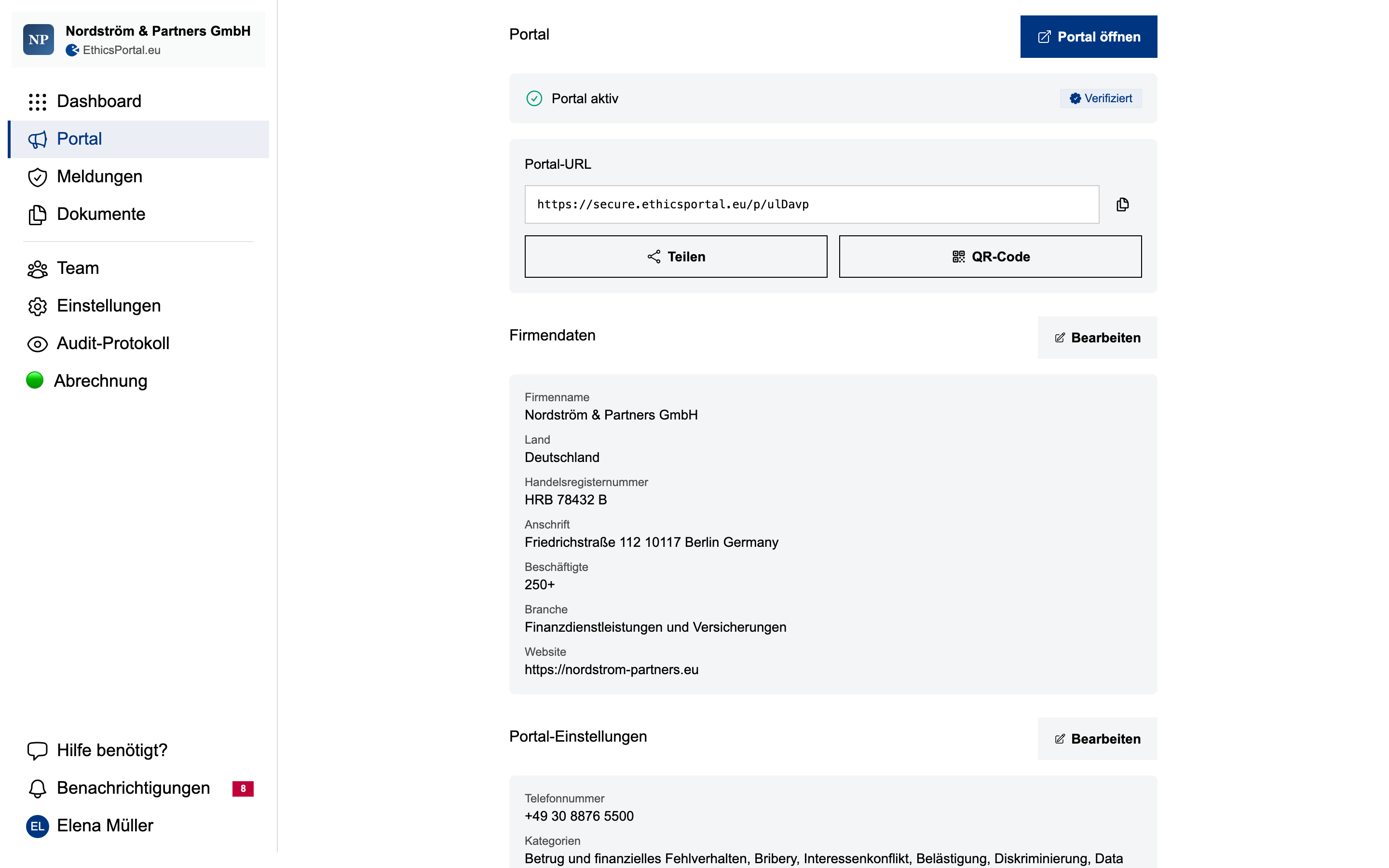This screenshot has width=1389, height=868.
Task: Switch to the Dashboard section
Action: click(98, 101)
